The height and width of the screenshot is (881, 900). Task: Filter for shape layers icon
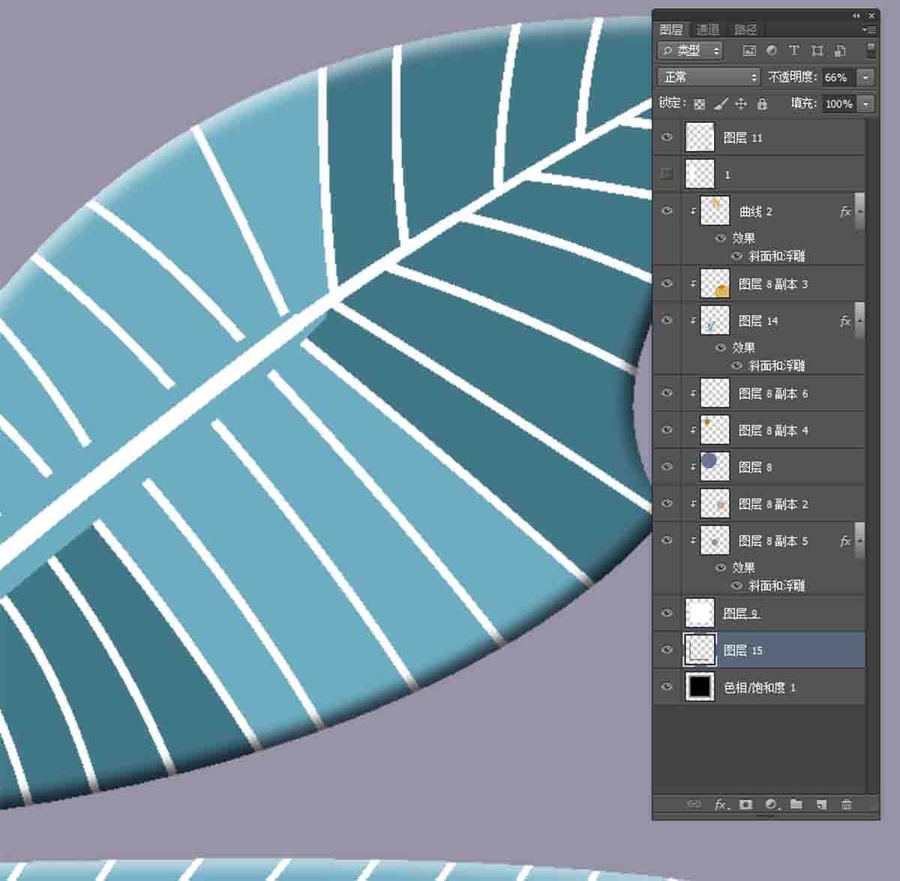(x=817, y=51)
